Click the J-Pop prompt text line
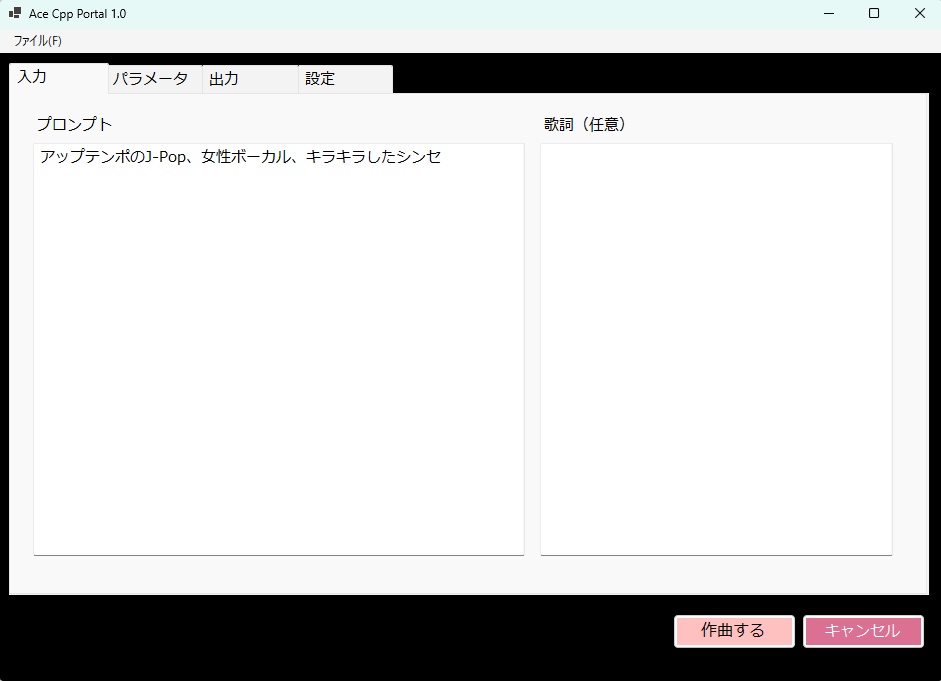941x681 pixels. (240, 156)
